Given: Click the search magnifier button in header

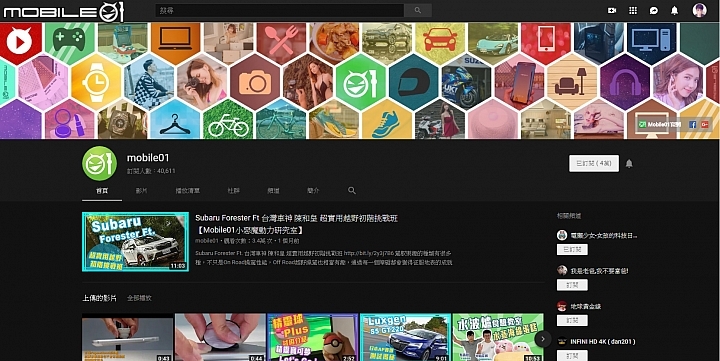Looking at the screenshot, I should pos(417,10).
